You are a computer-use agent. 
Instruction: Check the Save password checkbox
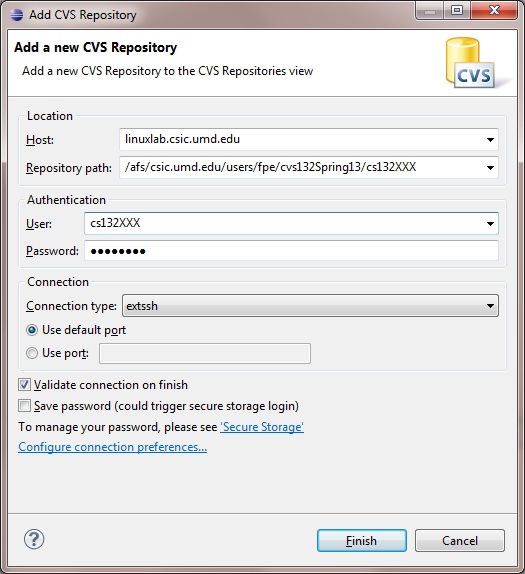24,406
